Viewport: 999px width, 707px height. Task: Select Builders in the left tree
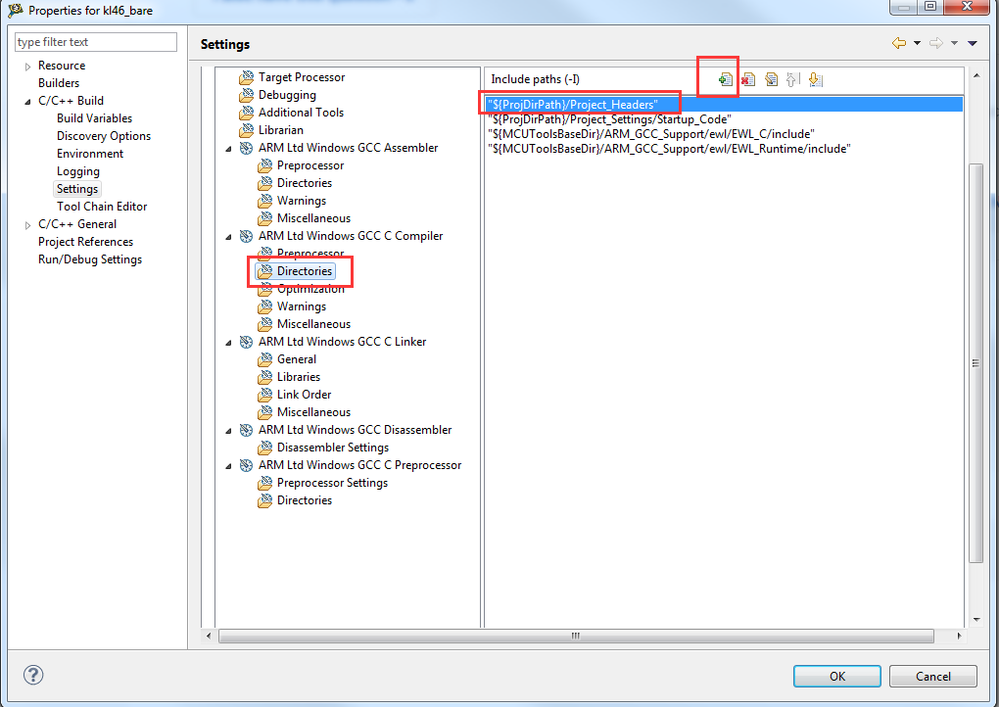click(x=59, y=83)
